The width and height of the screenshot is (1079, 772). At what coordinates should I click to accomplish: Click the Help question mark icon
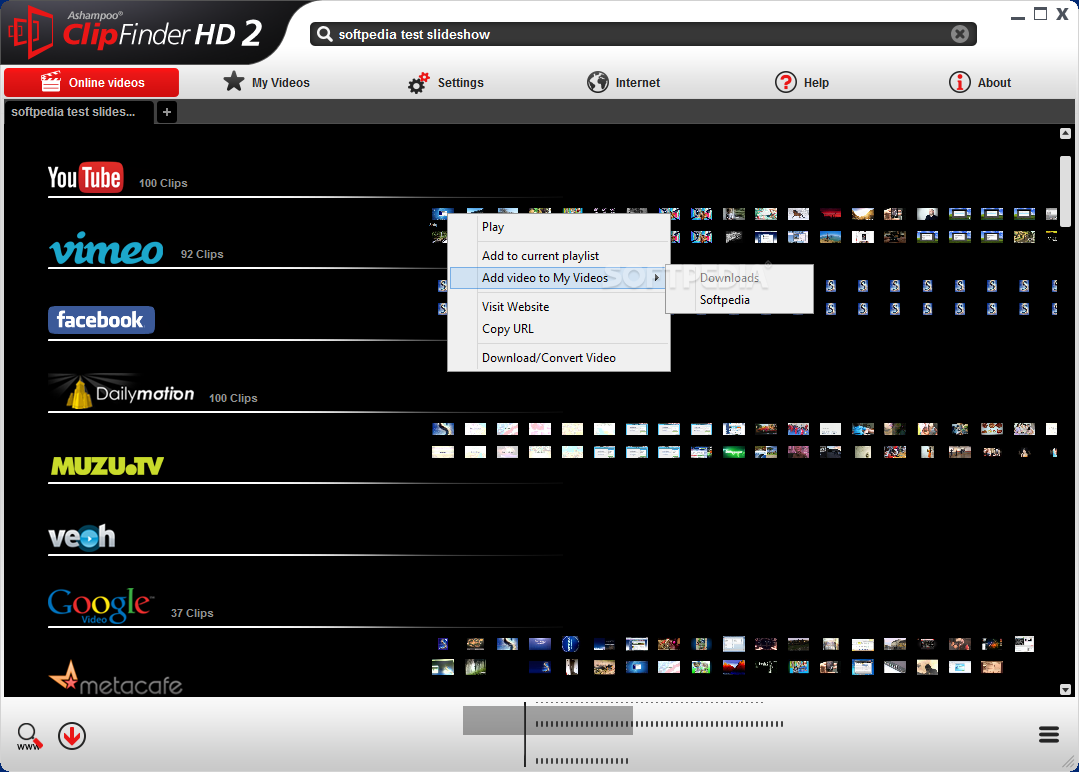pyautogui.click(x=786, y=83)
